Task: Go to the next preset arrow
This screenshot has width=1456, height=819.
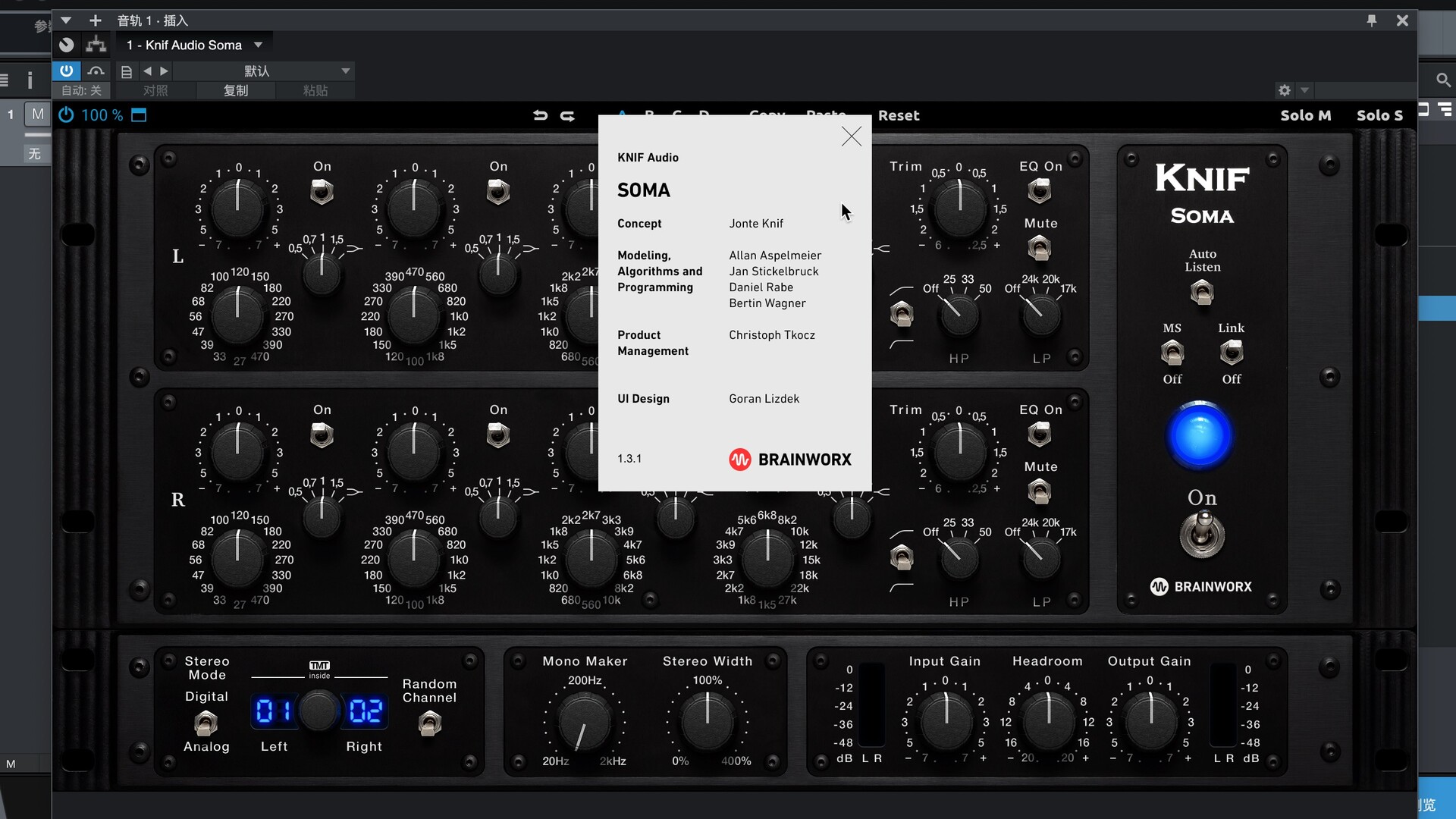Action: pos(164,71)
